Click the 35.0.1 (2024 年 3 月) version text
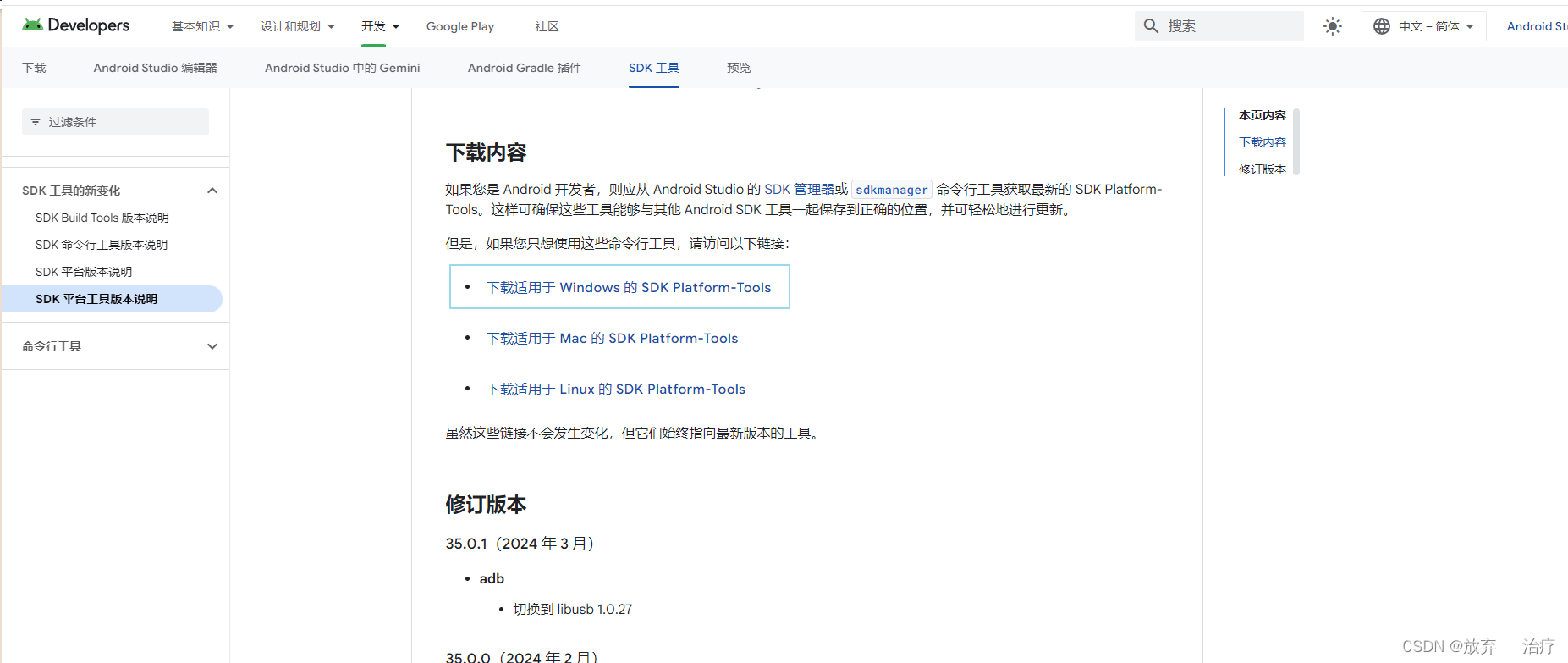 (x=520, y=544)
